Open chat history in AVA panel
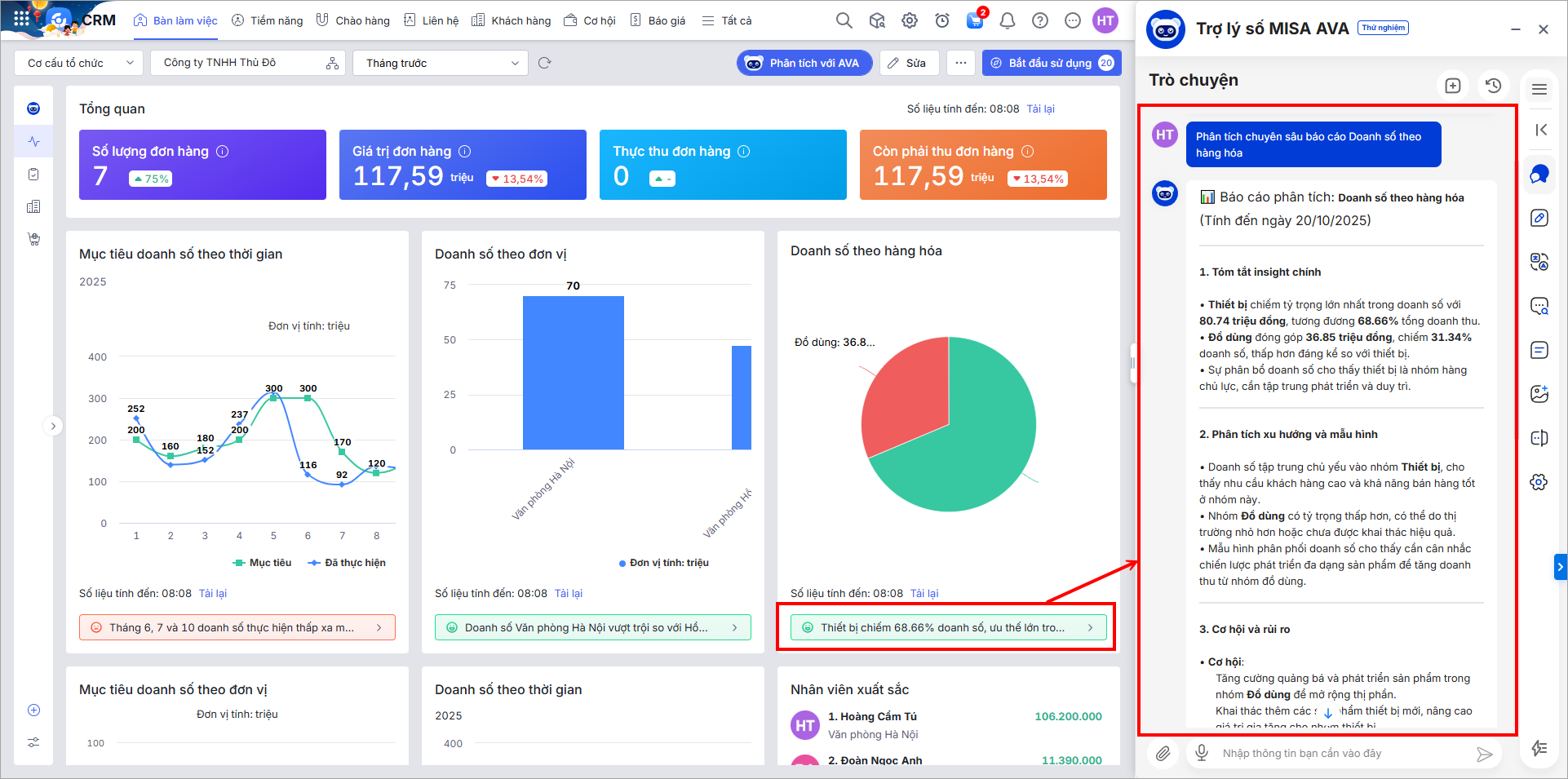Image resolution: width=1568 pixels, height=779 pixels. (x=1493, y=86)
